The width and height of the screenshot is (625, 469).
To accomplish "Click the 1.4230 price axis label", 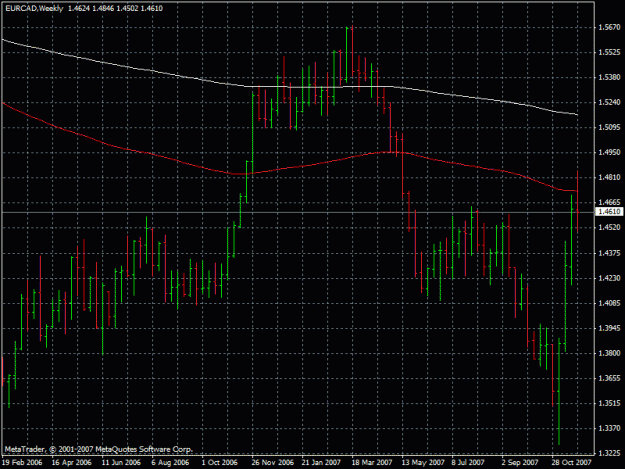I will [609, 278].
